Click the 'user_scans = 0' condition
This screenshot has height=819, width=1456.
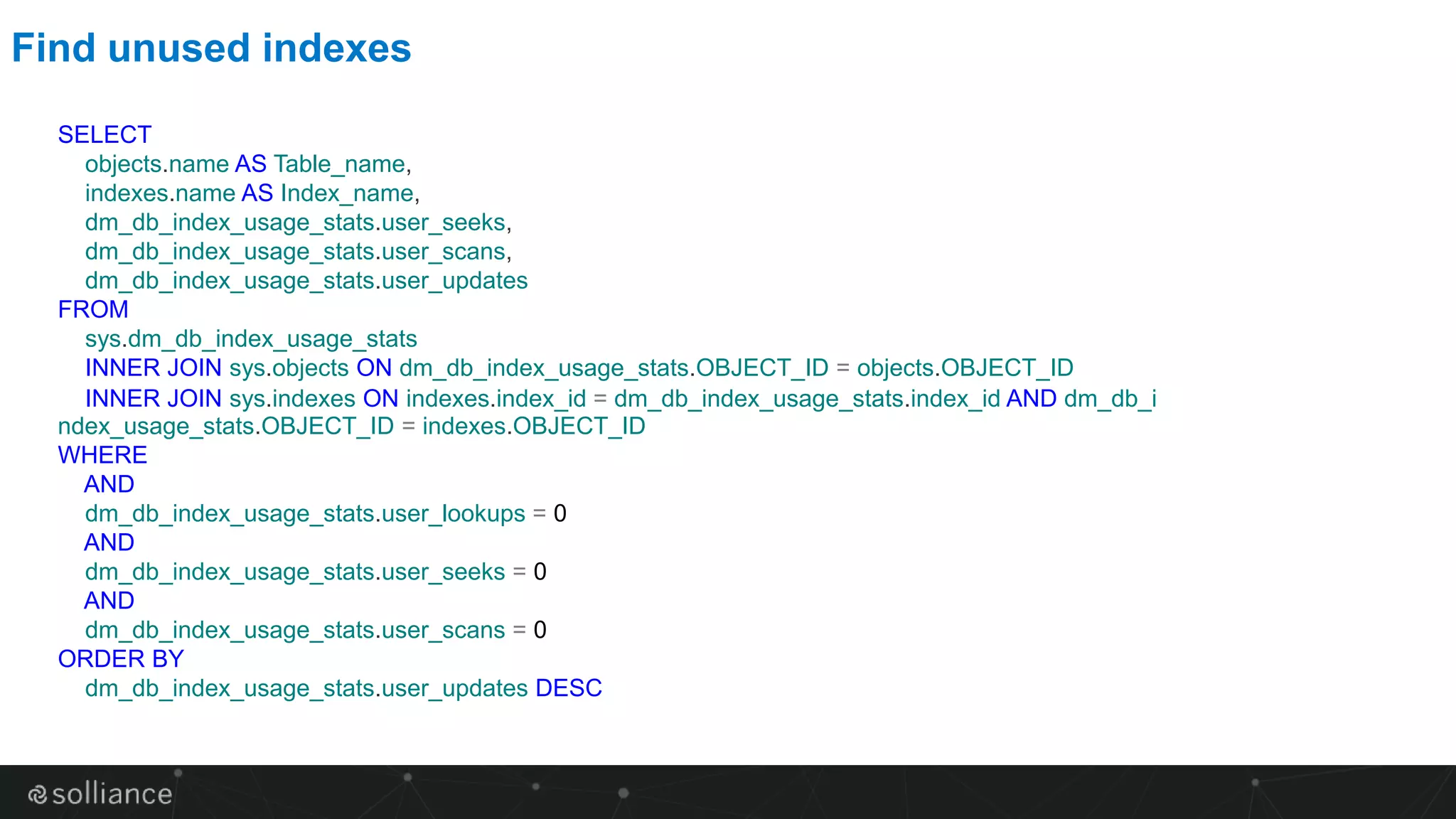click(x=316, y=631)
